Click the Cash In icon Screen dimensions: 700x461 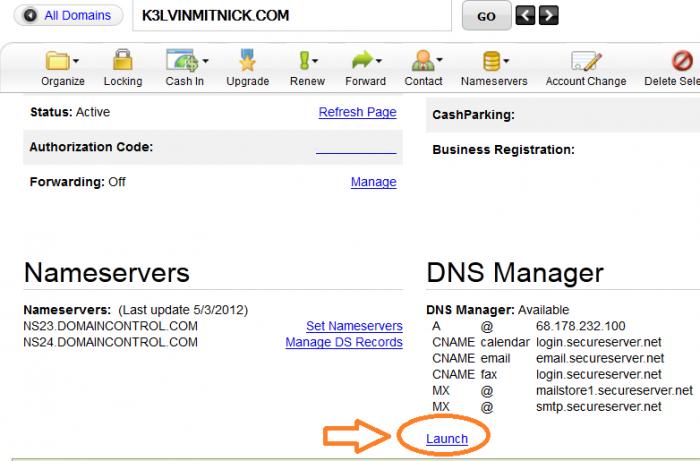tap(182, 60)
